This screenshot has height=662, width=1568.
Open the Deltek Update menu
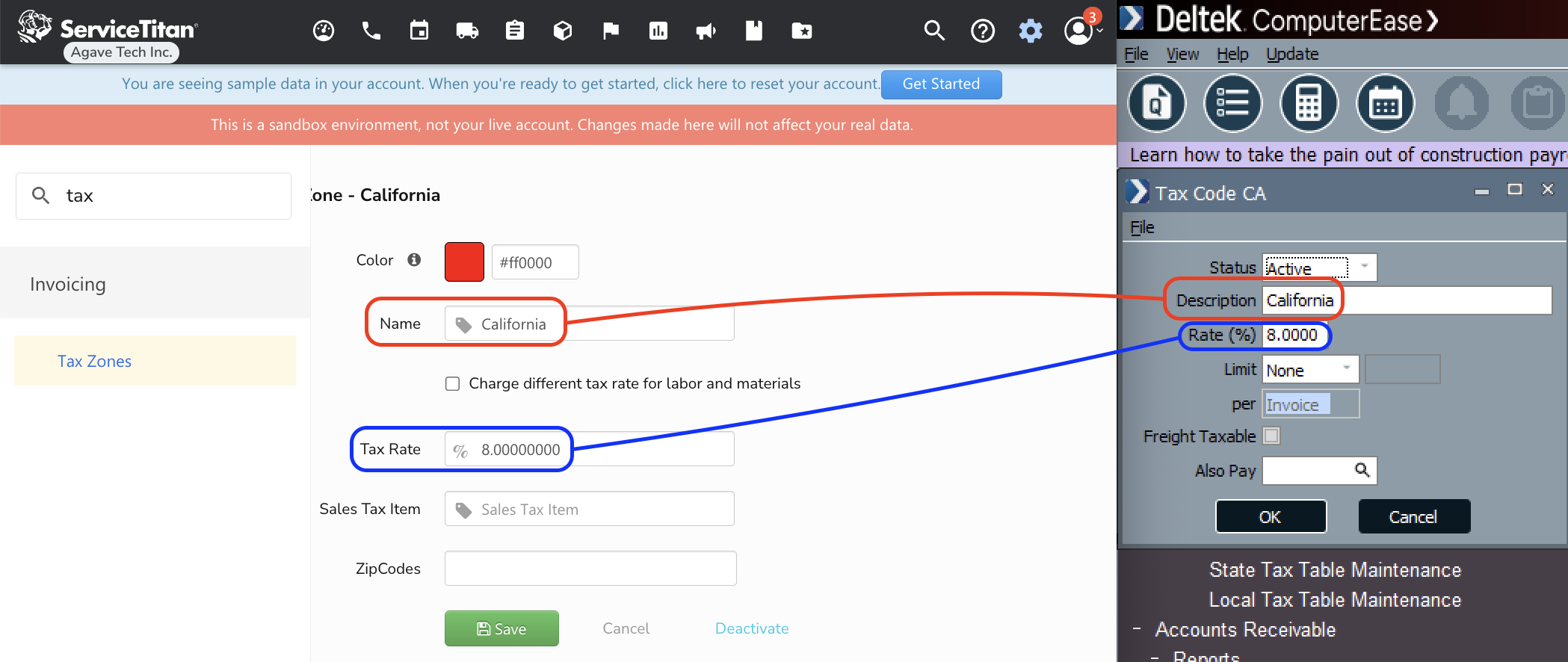[1292, 55]
